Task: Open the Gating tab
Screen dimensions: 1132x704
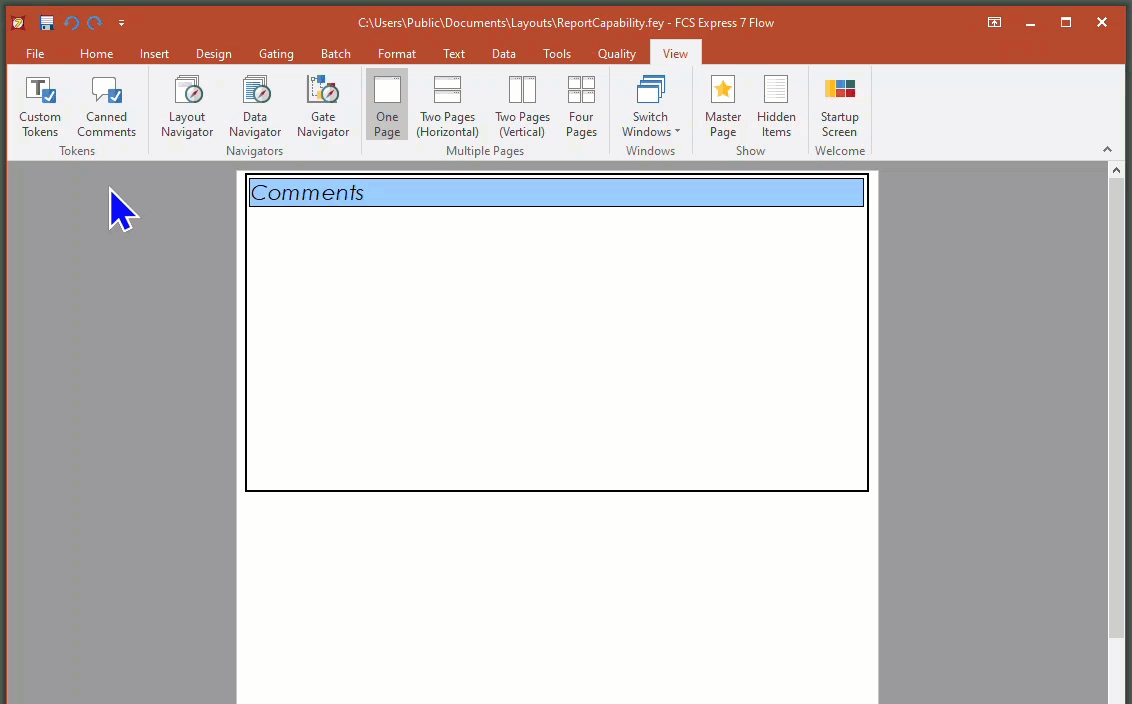Action: point(276,54)
